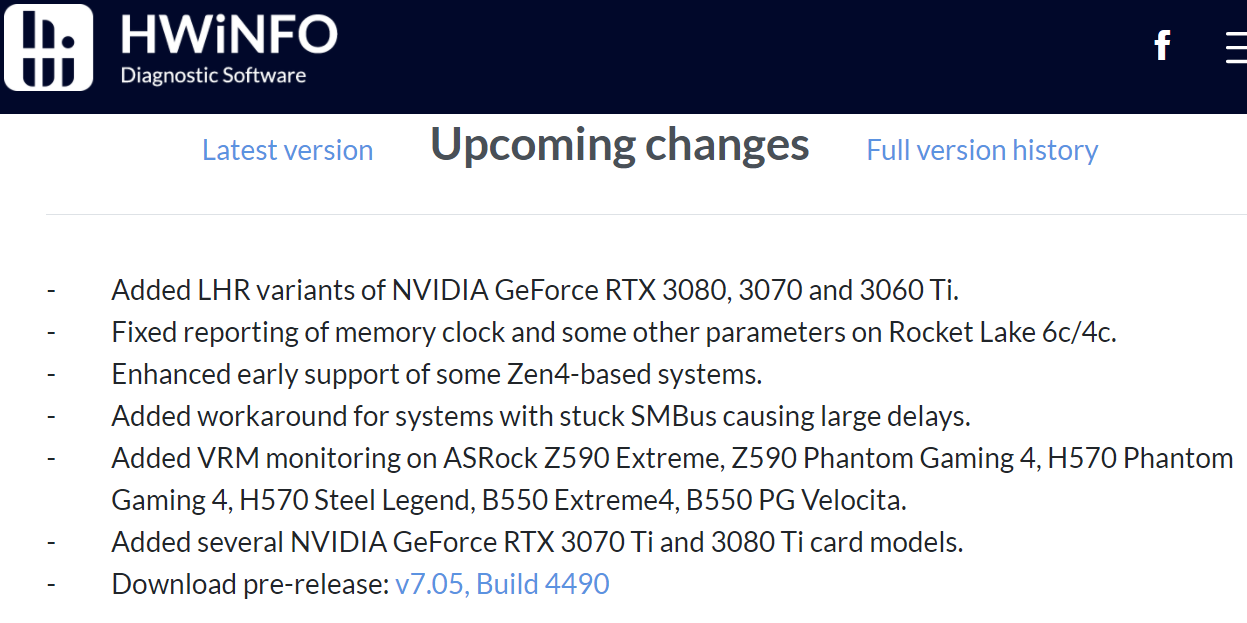Select the Upcoming changes heading tab

pos(620,145)
